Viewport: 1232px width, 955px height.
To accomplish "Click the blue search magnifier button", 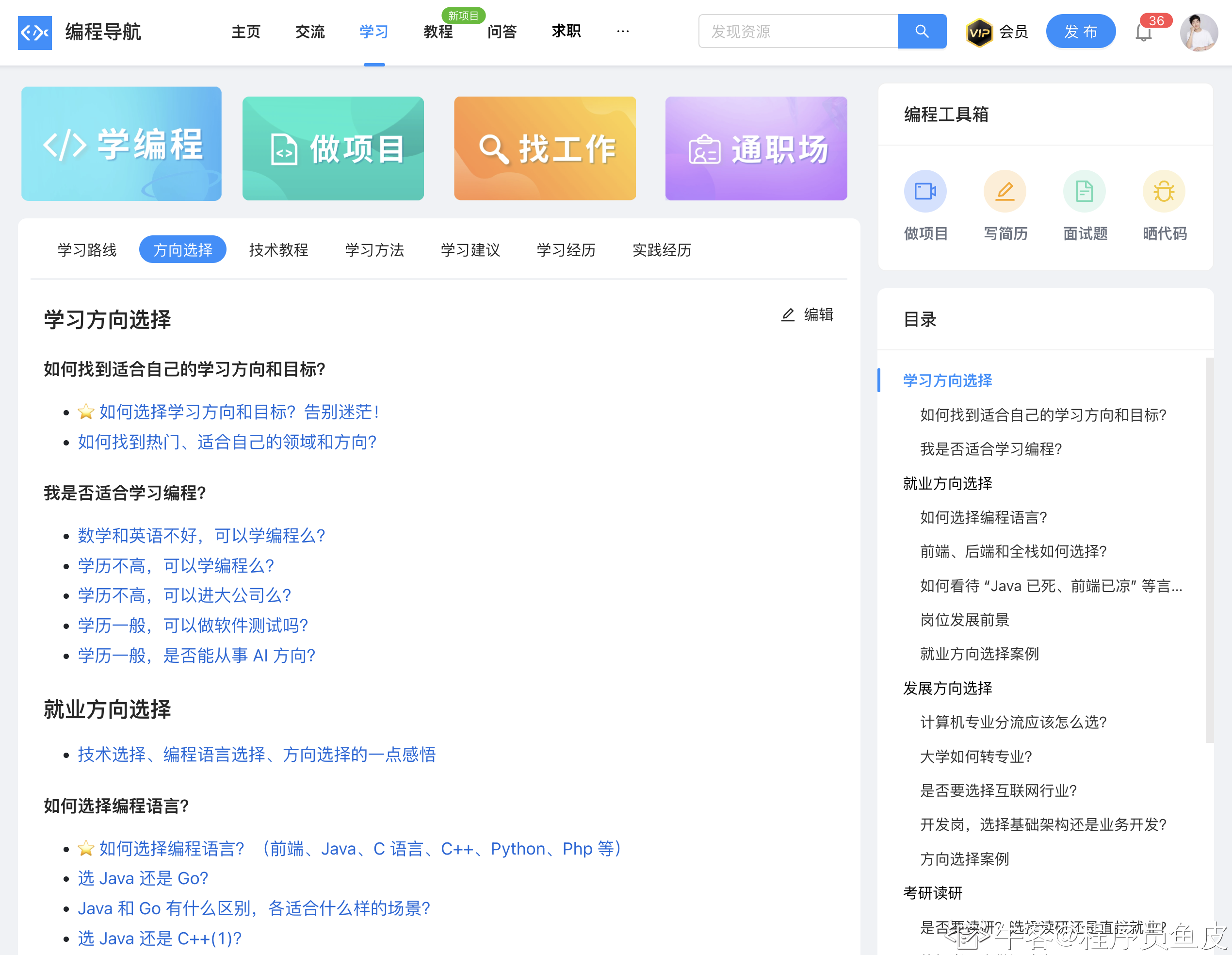I will click(x=922, y=32).
